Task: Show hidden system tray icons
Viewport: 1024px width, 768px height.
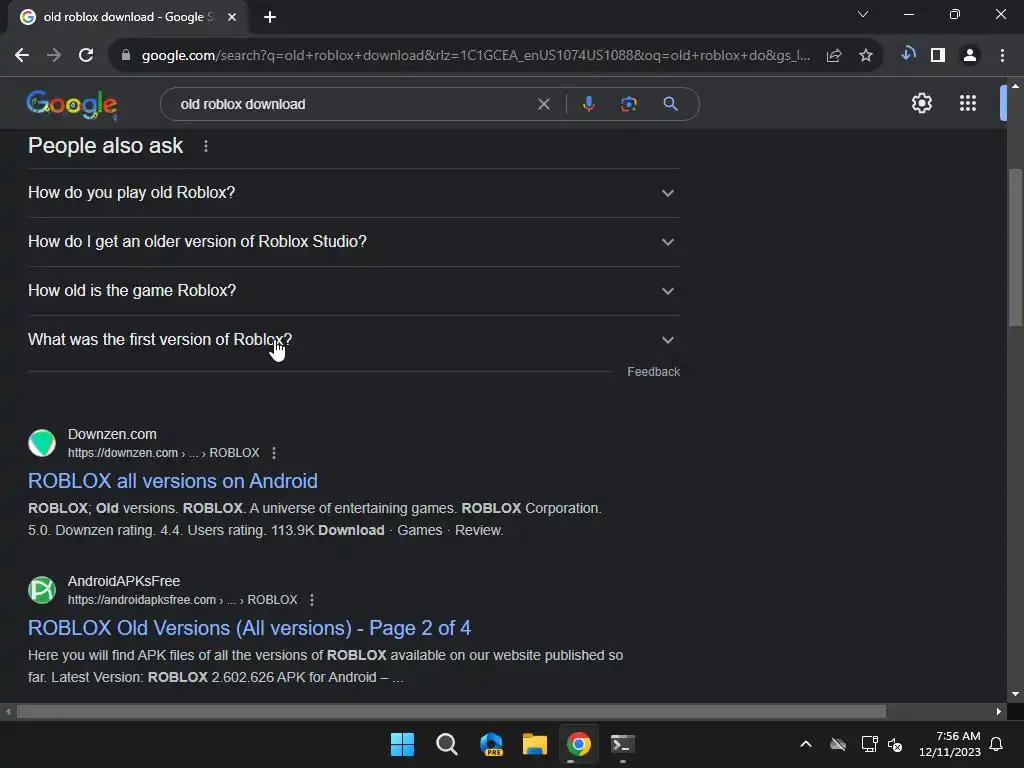Action: click(x=806, y=744)
